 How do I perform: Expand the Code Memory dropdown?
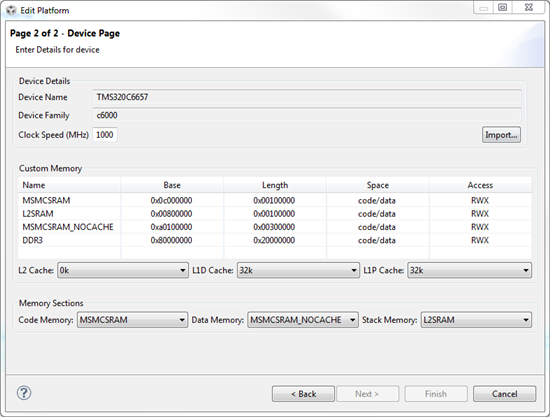coord(132,320)
